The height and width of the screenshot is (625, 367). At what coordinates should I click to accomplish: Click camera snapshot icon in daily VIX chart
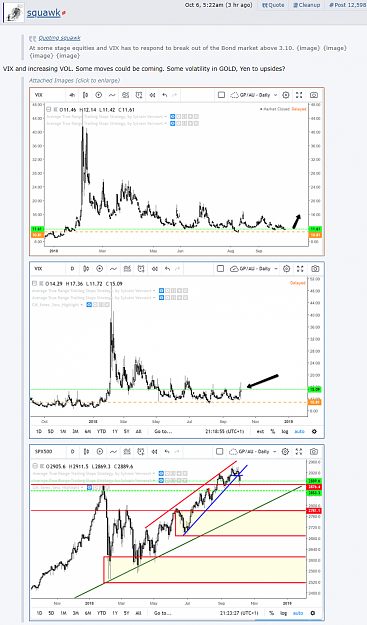[x=315, y=269]
